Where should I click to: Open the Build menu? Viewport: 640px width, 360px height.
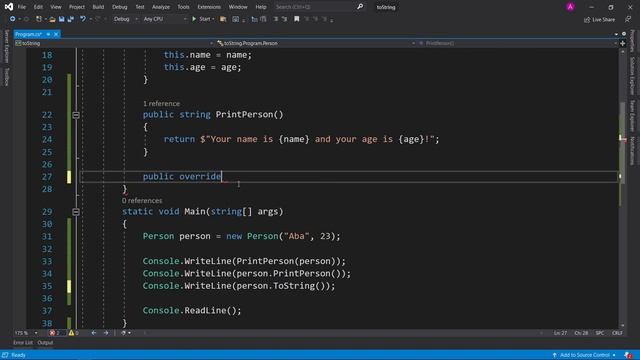click(98, 7)
